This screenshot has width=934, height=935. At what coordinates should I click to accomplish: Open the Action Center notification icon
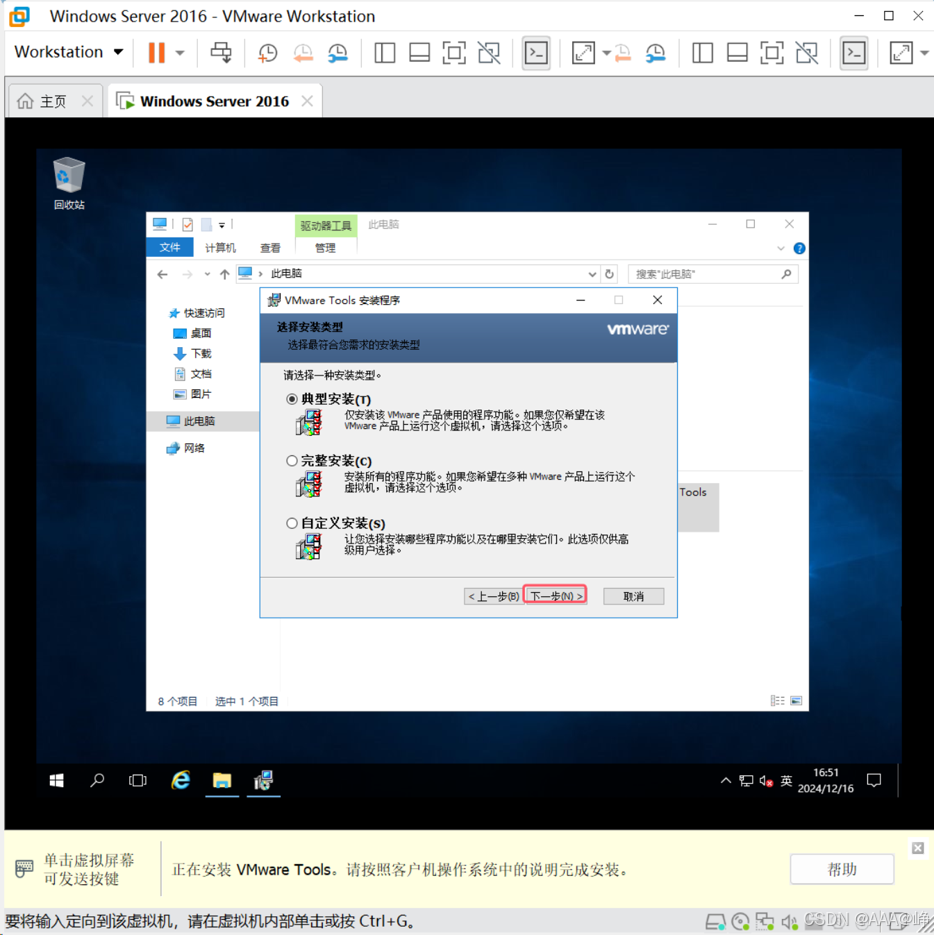(874, 781)
